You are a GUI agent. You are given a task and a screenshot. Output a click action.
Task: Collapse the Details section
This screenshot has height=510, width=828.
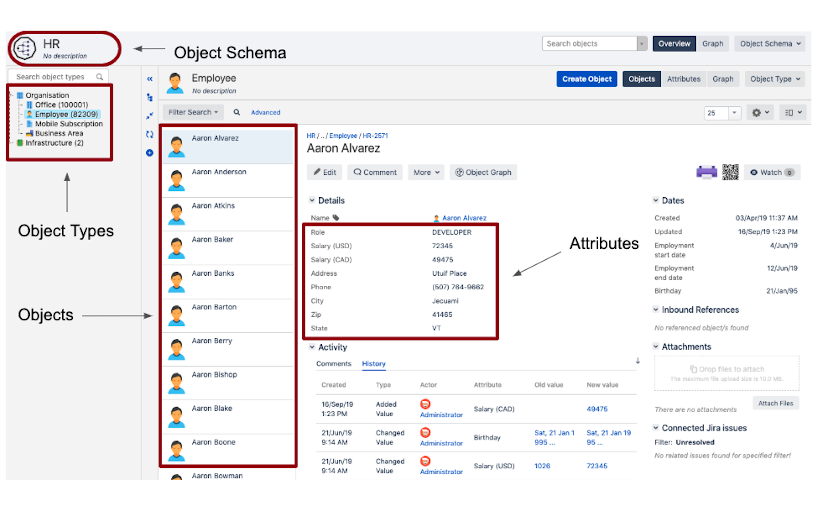pos(312,201)
